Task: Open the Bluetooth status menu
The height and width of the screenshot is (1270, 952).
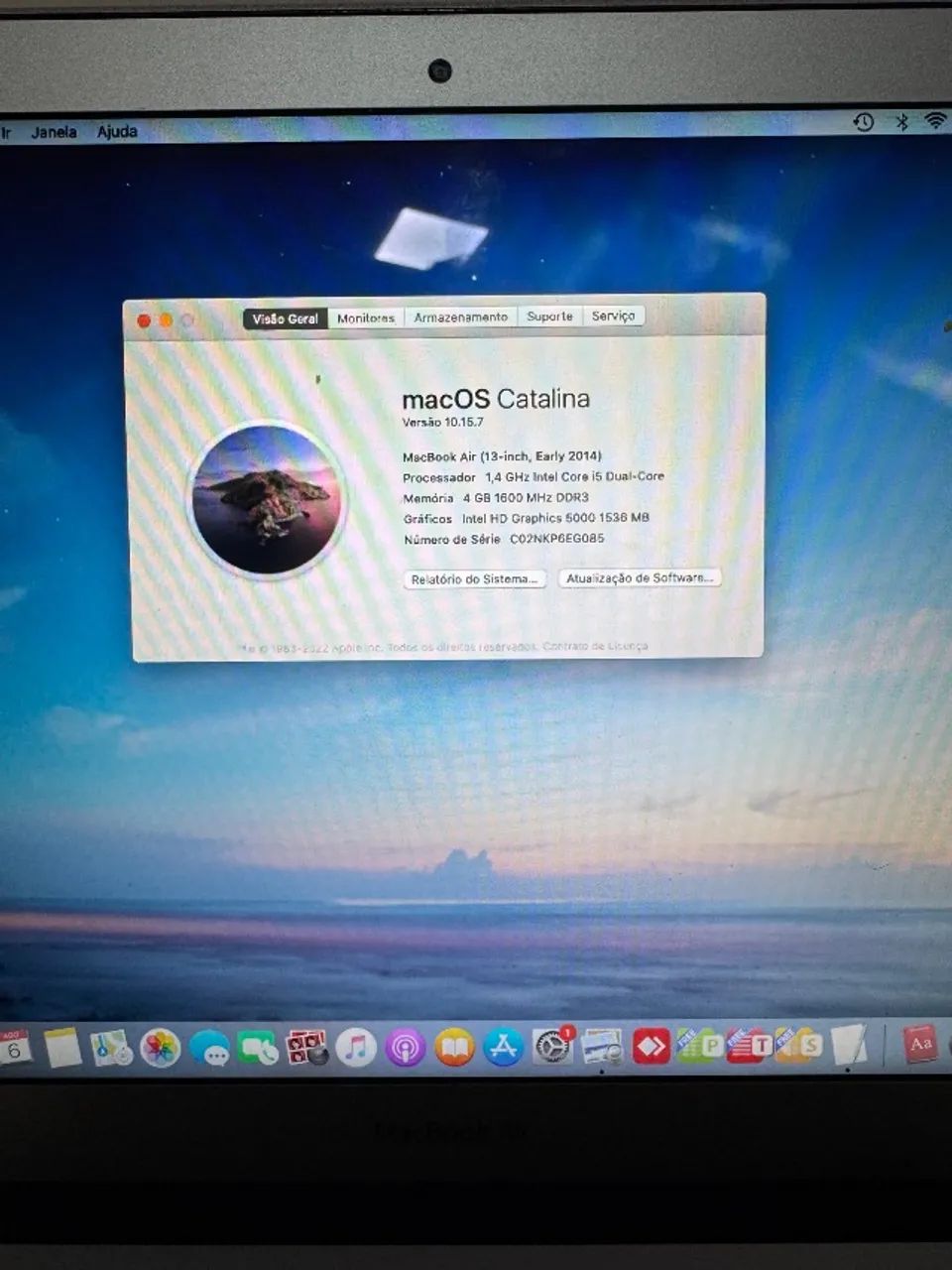Action: pos(901,122)
